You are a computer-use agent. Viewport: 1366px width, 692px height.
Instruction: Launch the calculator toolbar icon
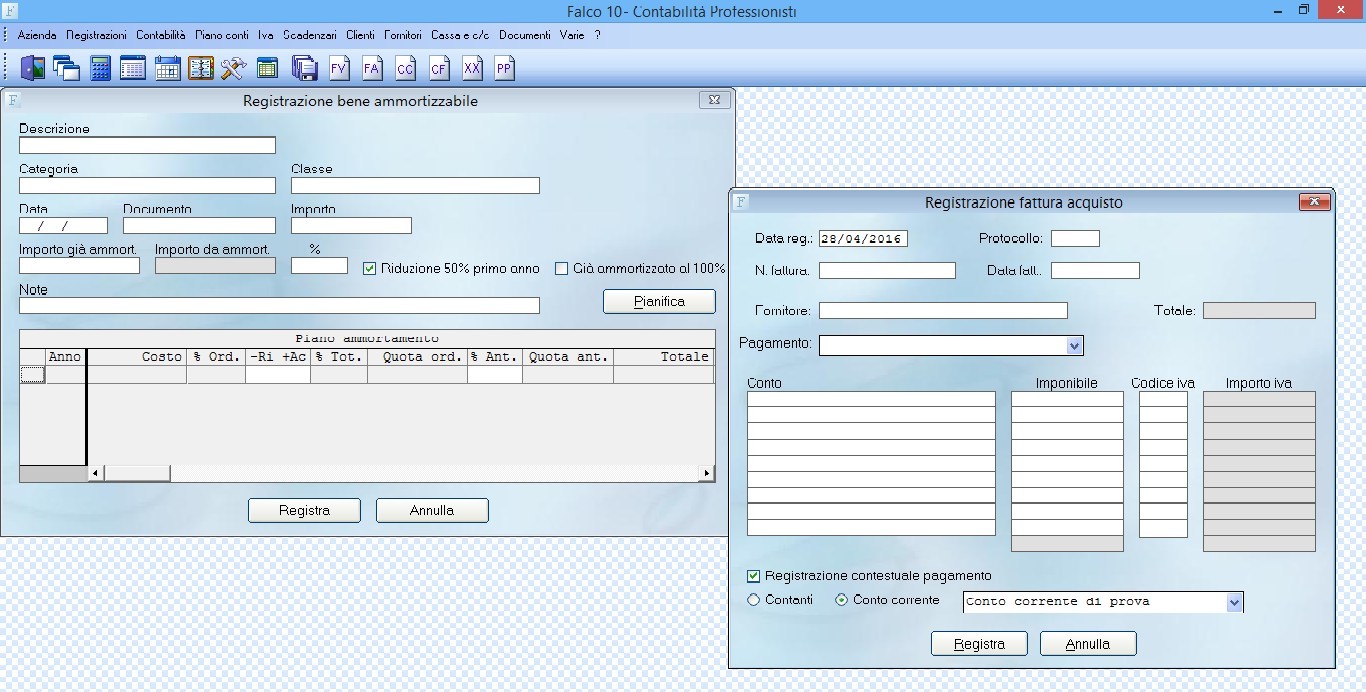pos(100,68)
